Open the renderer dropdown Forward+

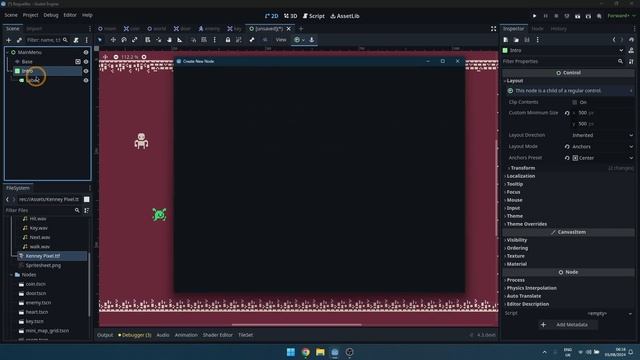[x=621, y=16]
